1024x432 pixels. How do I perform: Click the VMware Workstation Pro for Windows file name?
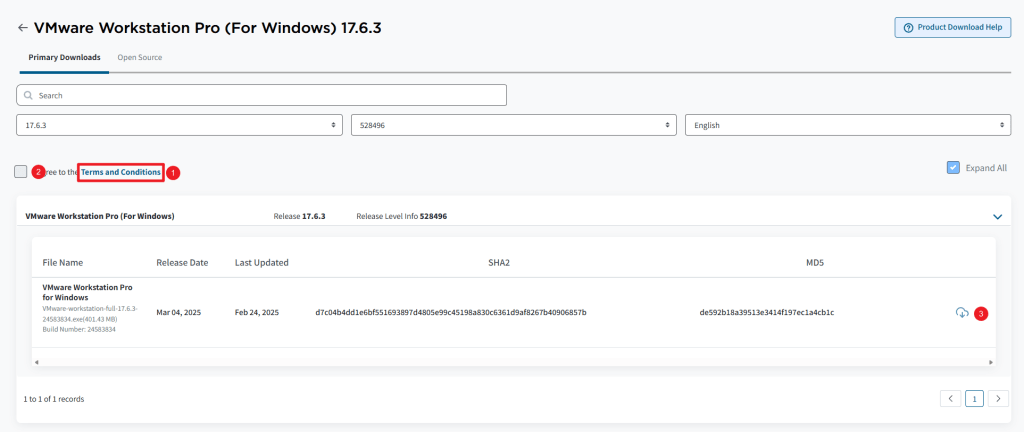[x=88, y=292]
